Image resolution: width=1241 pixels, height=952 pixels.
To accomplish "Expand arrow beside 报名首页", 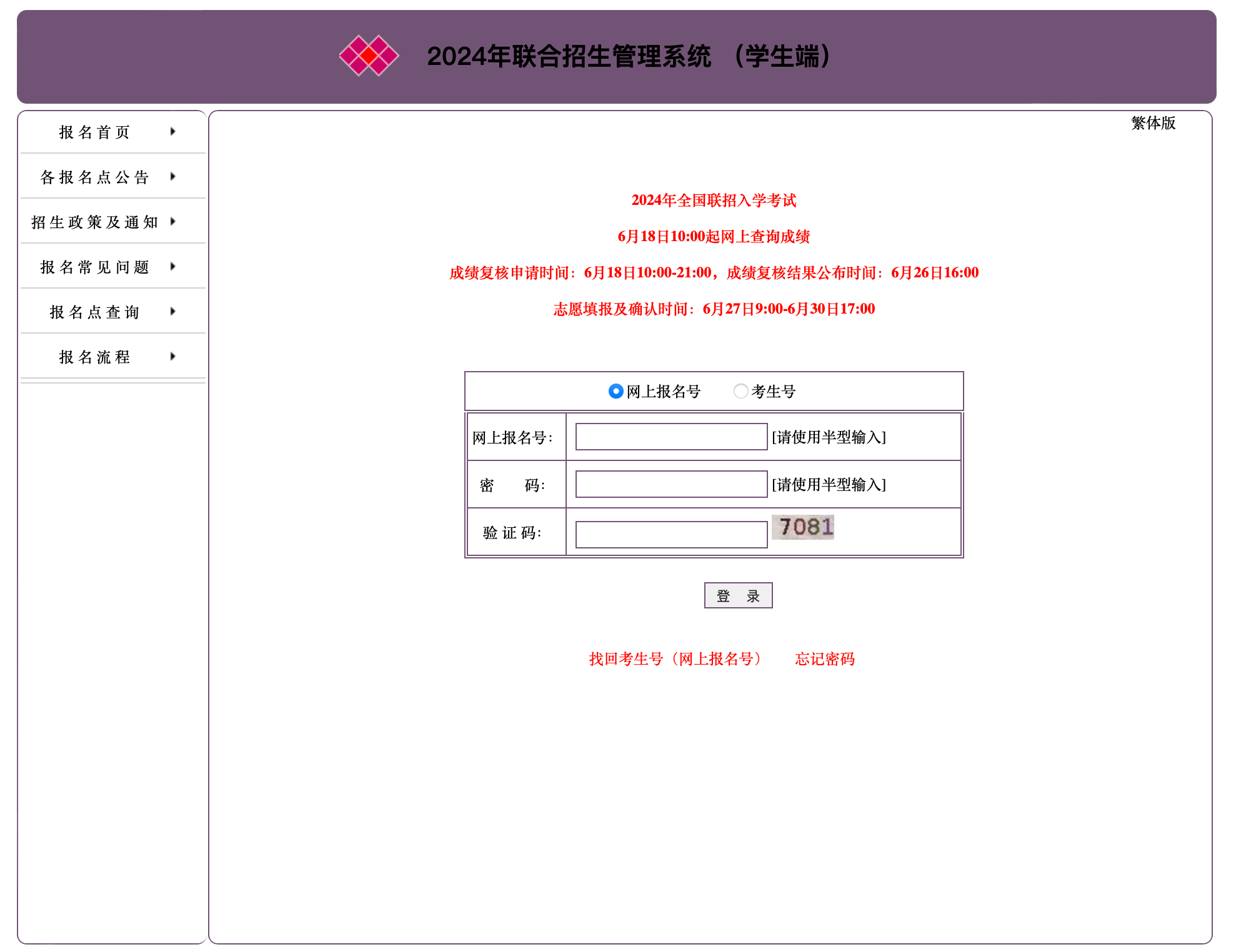I will [173, 131].
